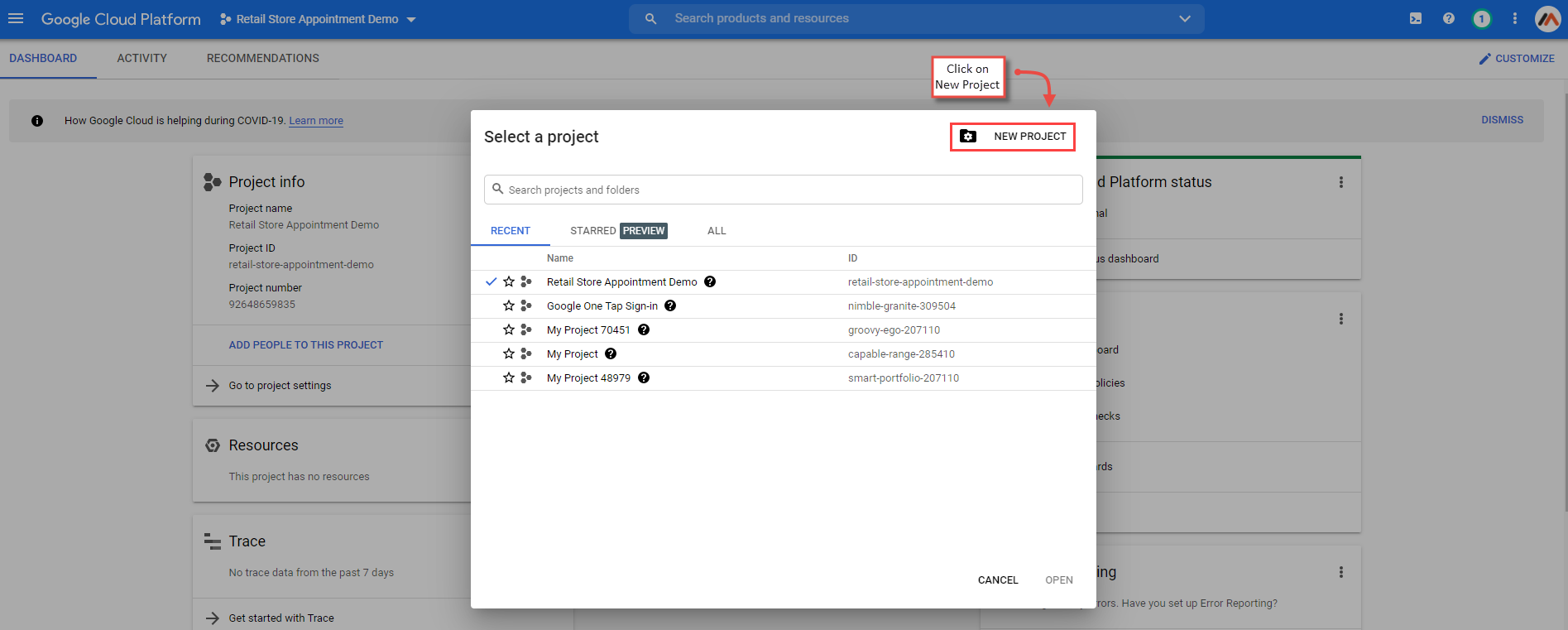Click Cancel in the project dialog
This screenshot has width=1568, height=630.
pyautogui.click(x=998, y=580)
